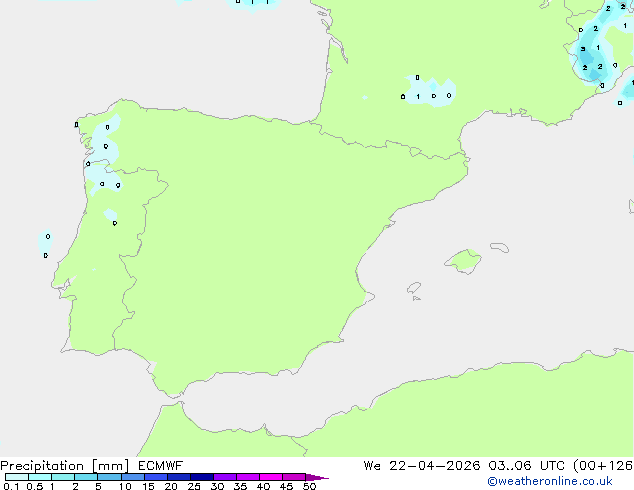The height and width of the screenshot is (490, 634).
Task: Select the 30–35 mm purple swatch
Action: point(225,477)
